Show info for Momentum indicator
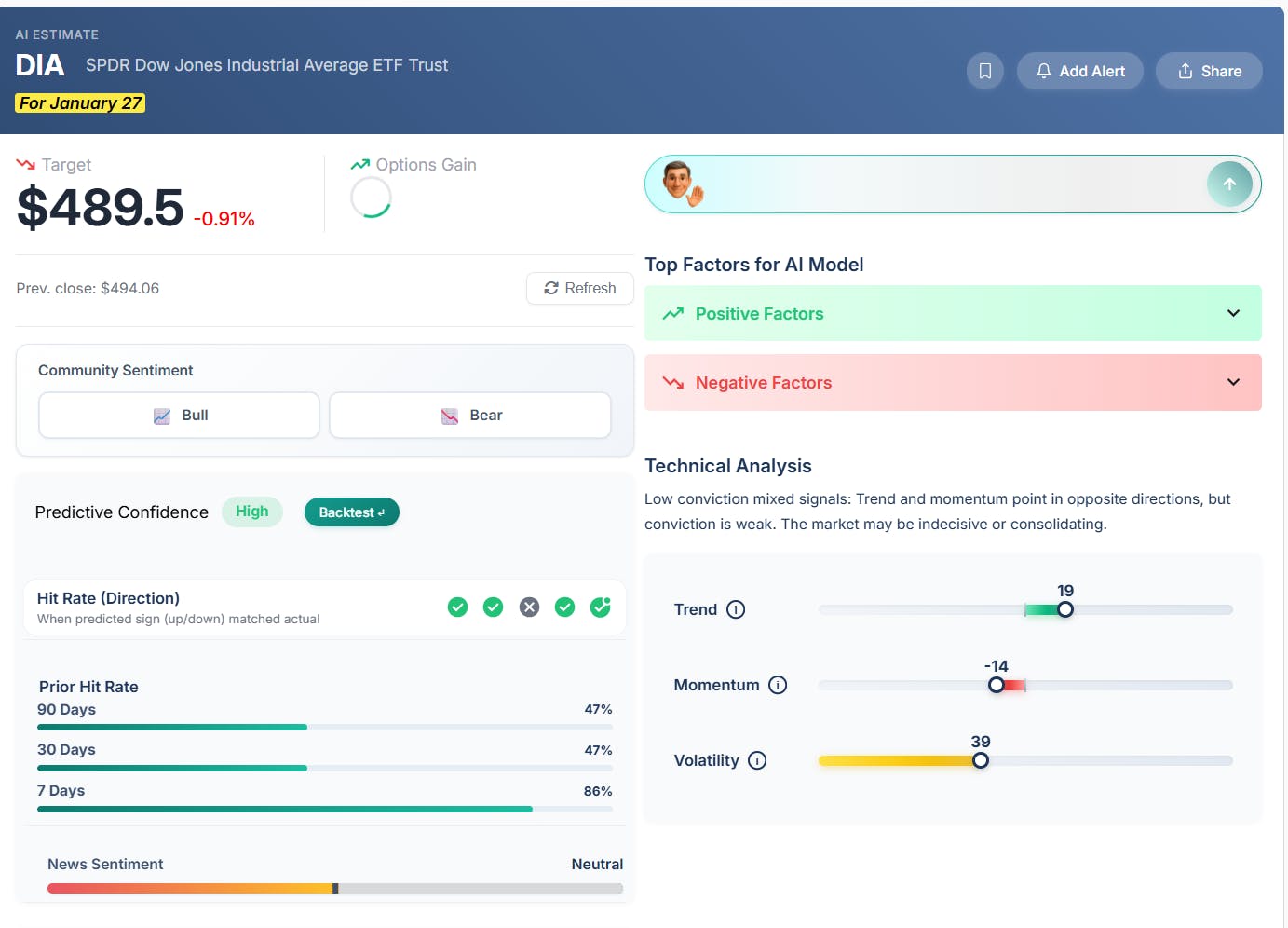The image size is (1288, 928). point(778,685)
